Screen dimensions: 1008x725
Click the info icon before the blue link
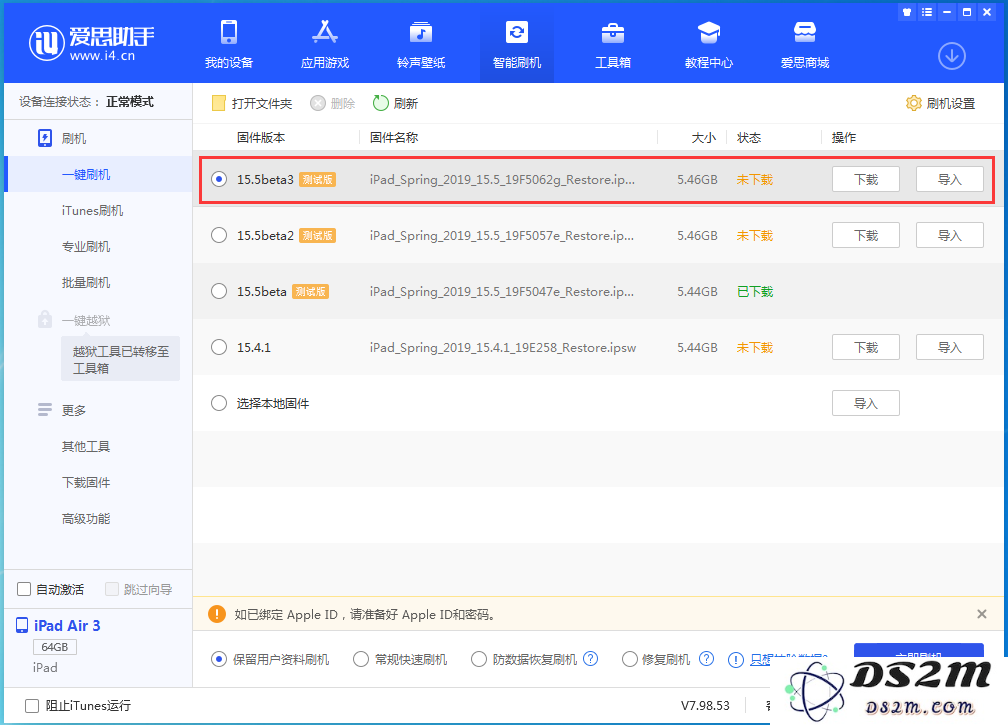coord(735,659)
